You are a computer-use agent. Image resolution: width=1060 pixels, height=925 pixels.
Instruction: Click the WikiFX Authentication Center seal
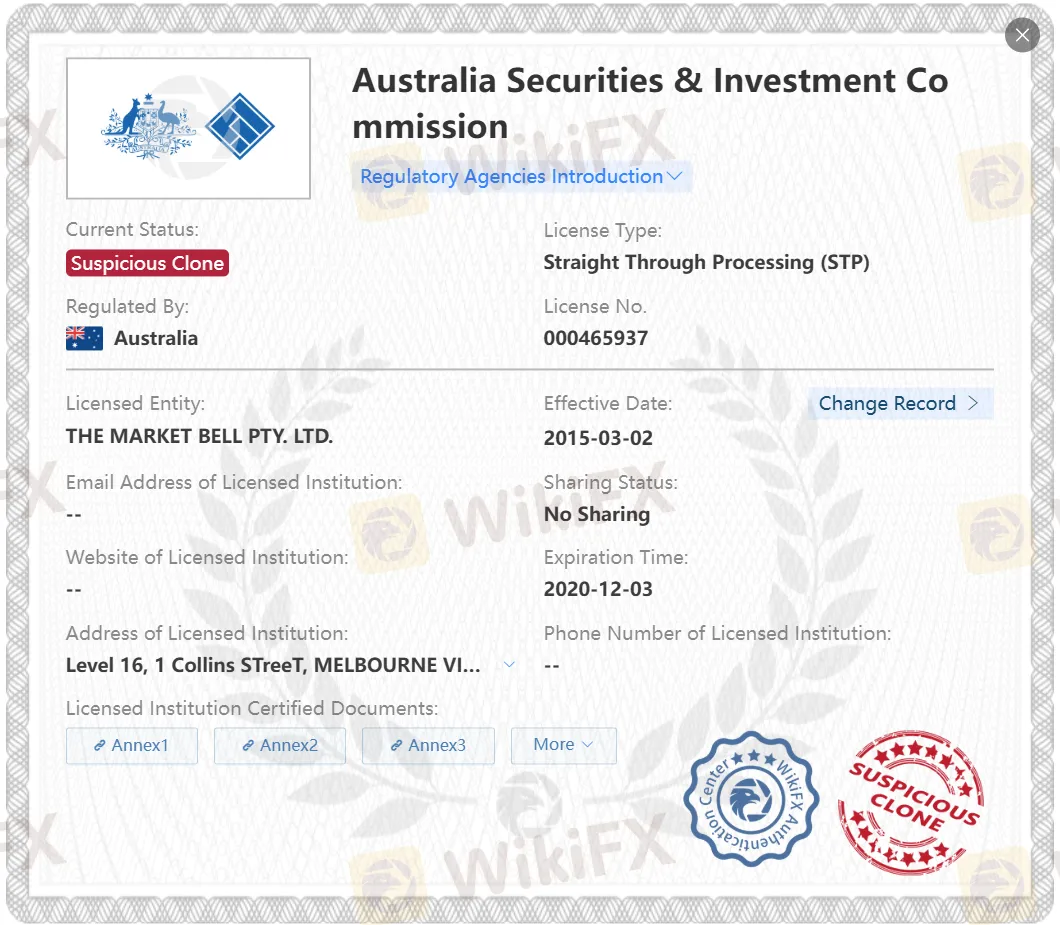pos(750,799)
